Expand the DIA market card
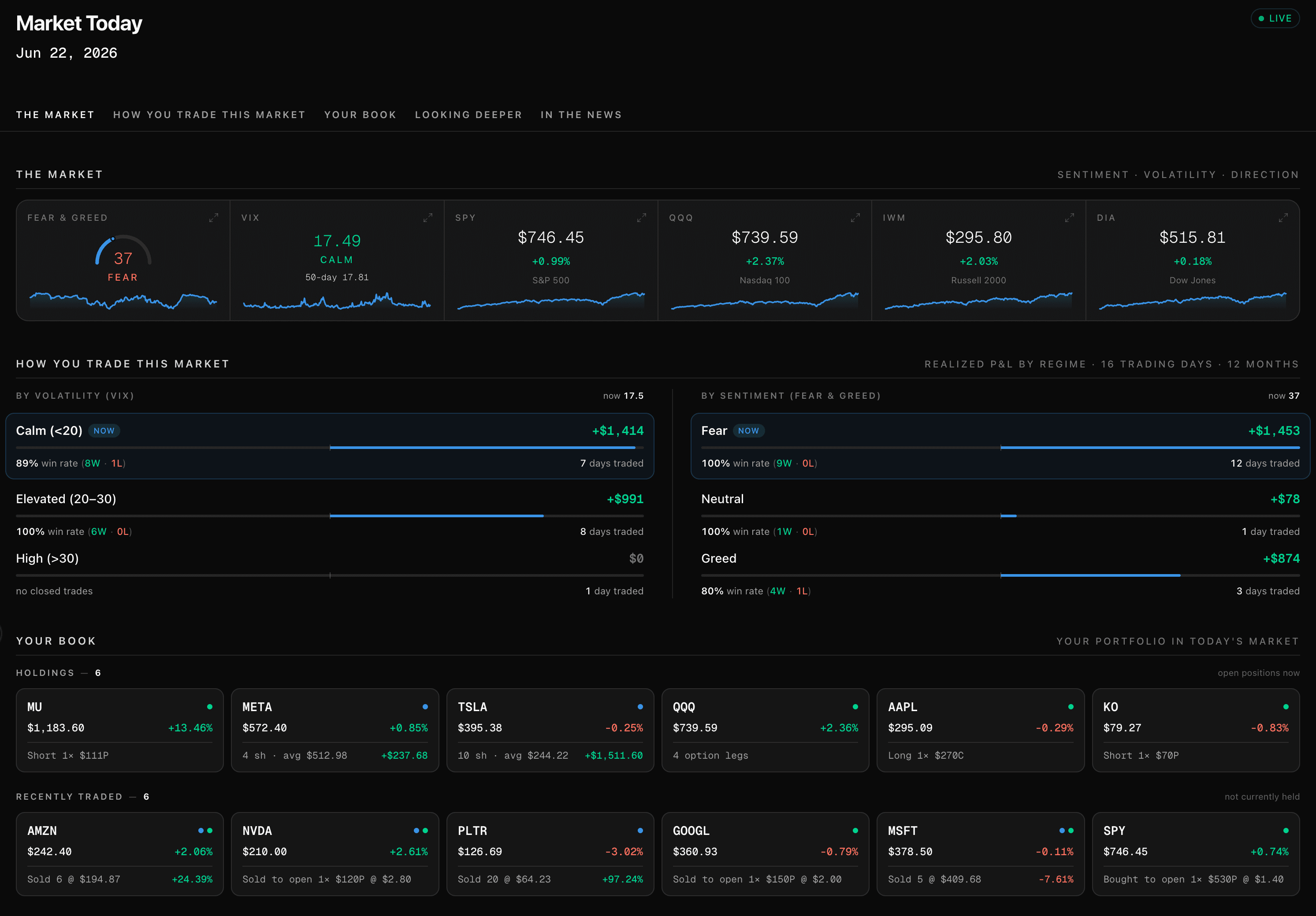 (1283, 218)
